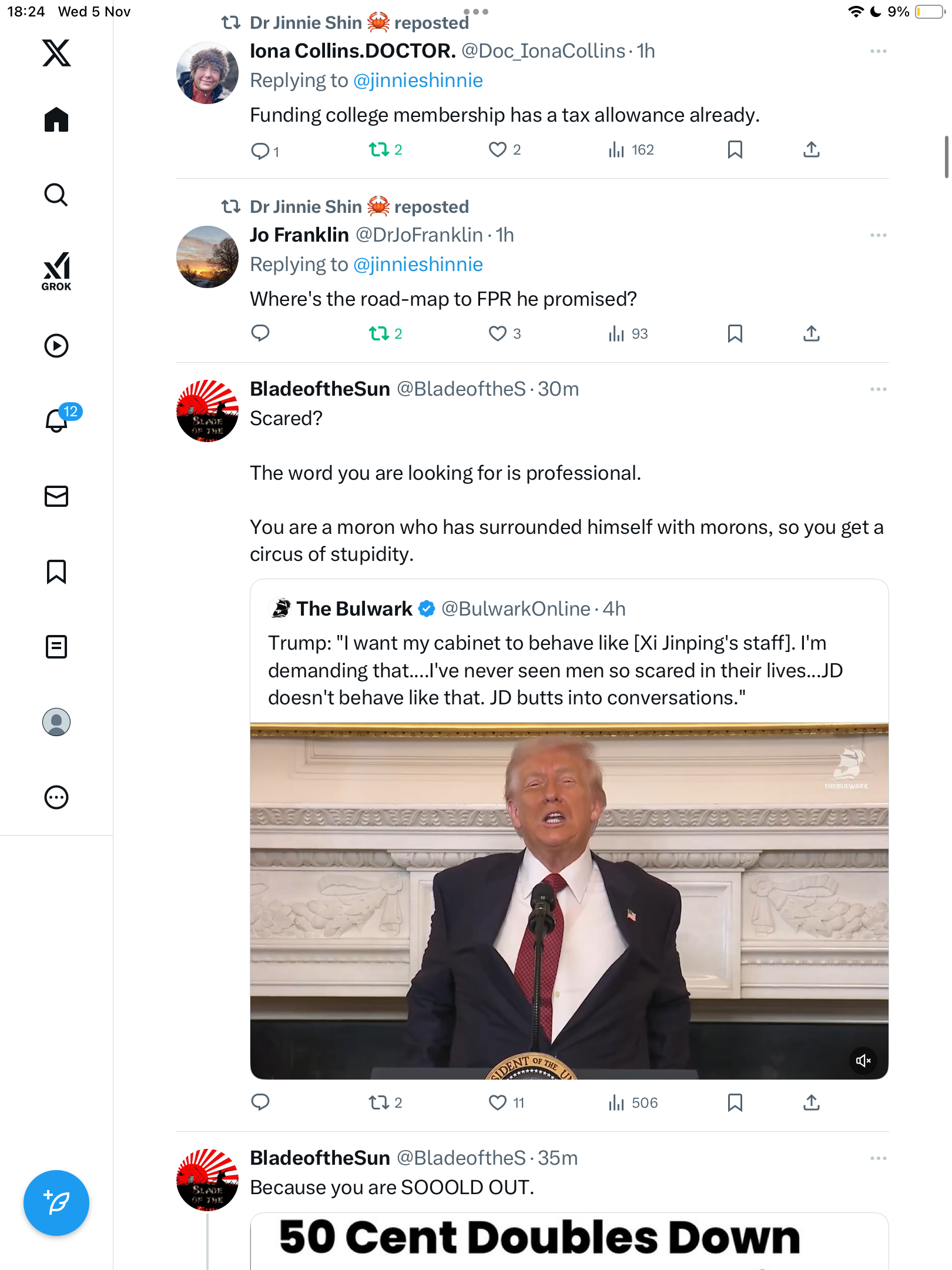Compose a new post
This screenshot has width=952, height=1270.
pos(56,1203)
